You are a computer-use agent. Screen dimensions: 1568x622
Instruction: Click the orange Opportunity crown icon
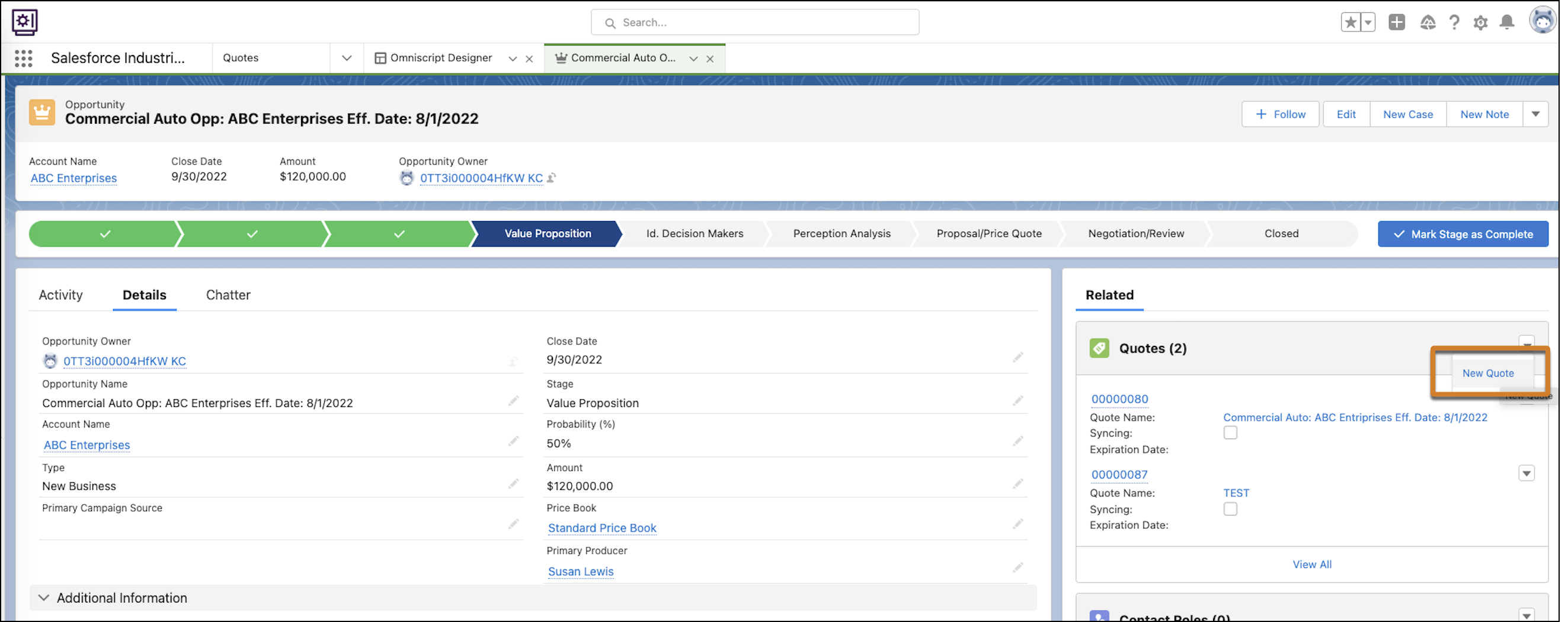[x=42, y=113]
